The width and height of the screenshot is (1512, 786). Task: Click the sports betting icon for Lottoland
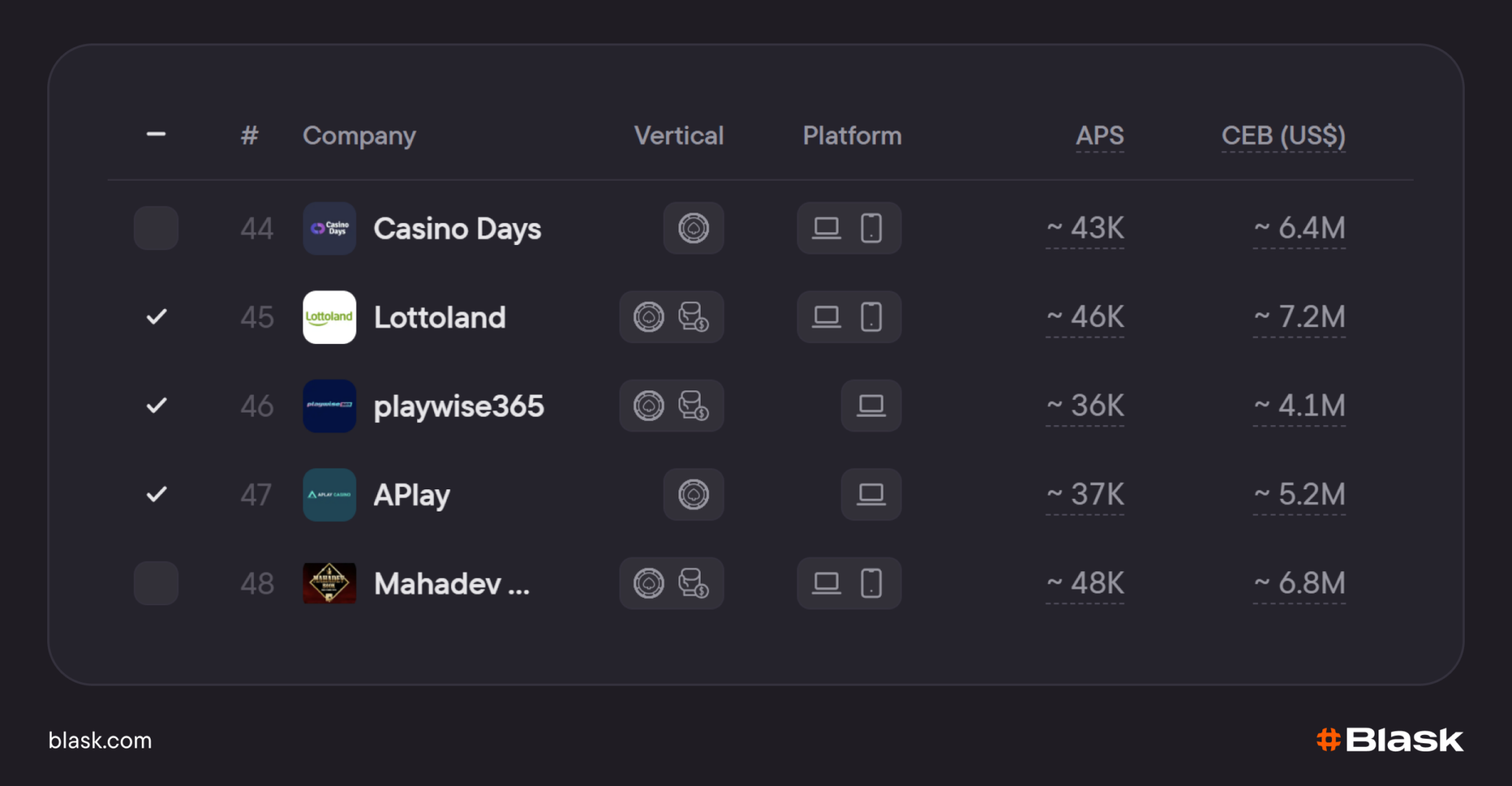pos(693,317)
